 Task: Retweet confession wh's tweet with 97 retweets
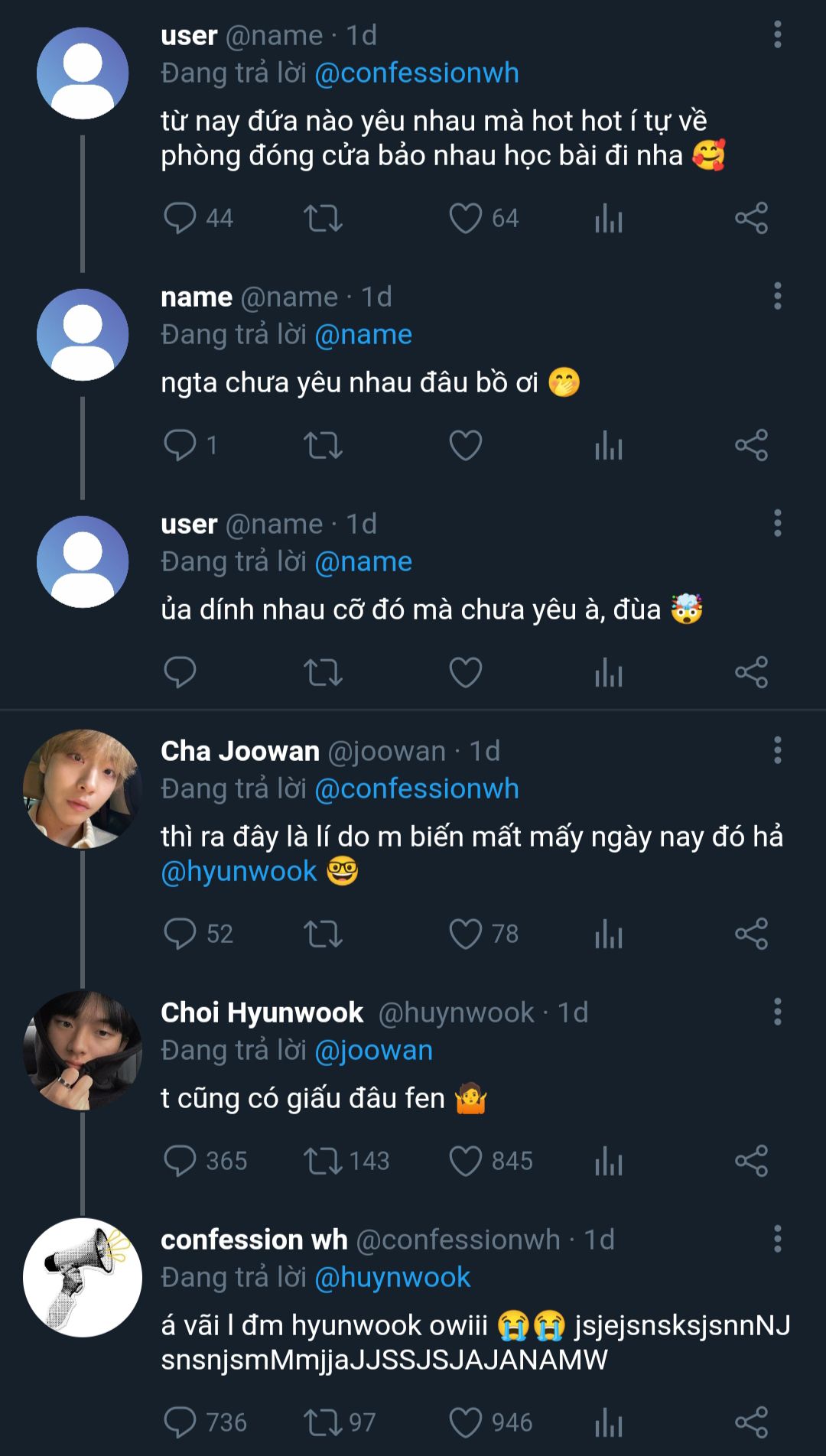click(x=323, y=1422)
